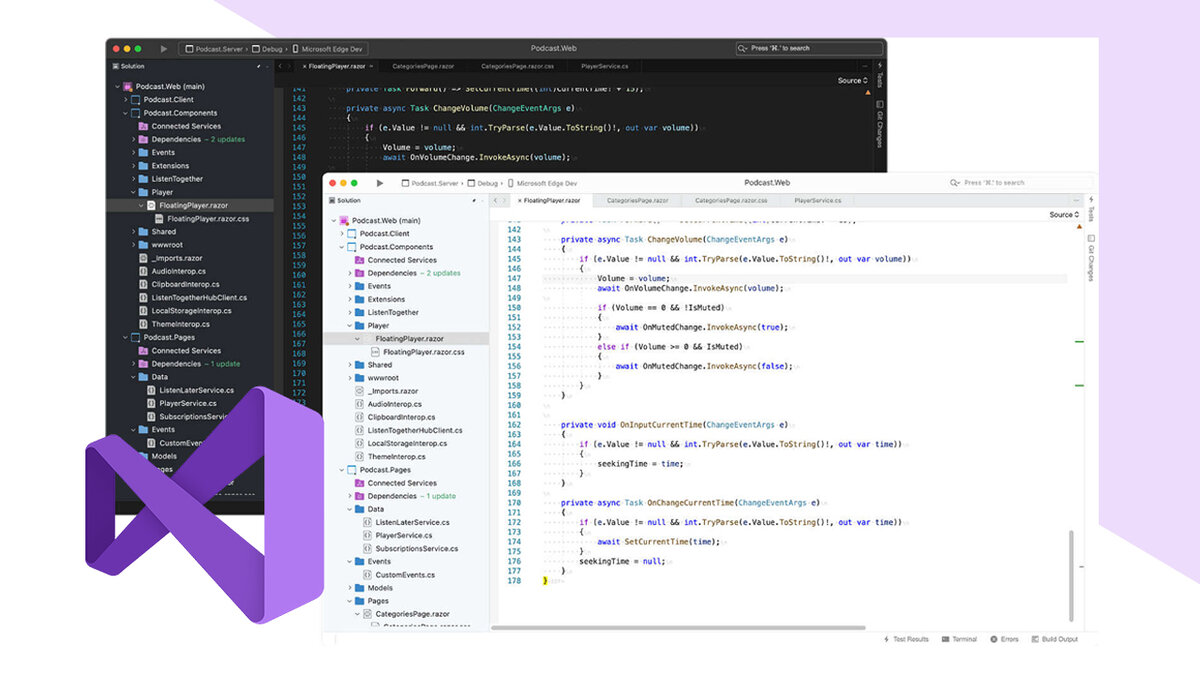The image size is (1200, 675).
Task: Open Test Results pad in status bar
Action: (x=906, y=639)
